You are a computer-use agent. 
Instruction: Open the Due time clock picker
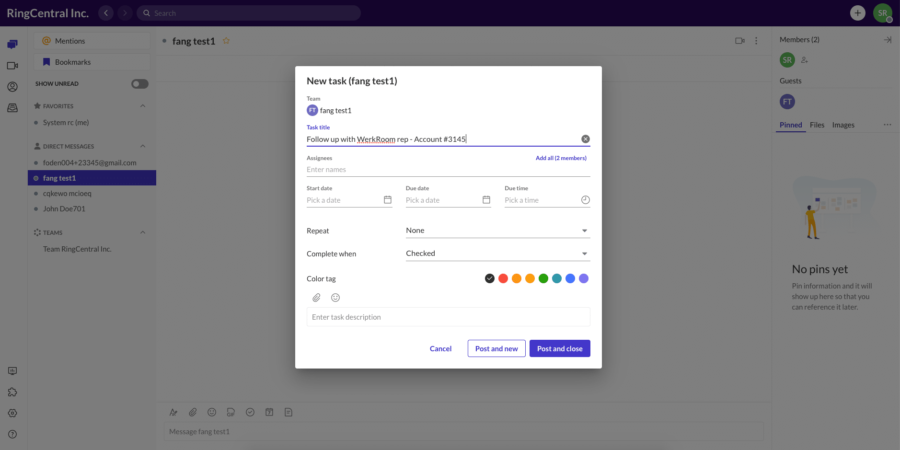coord(585,200)
